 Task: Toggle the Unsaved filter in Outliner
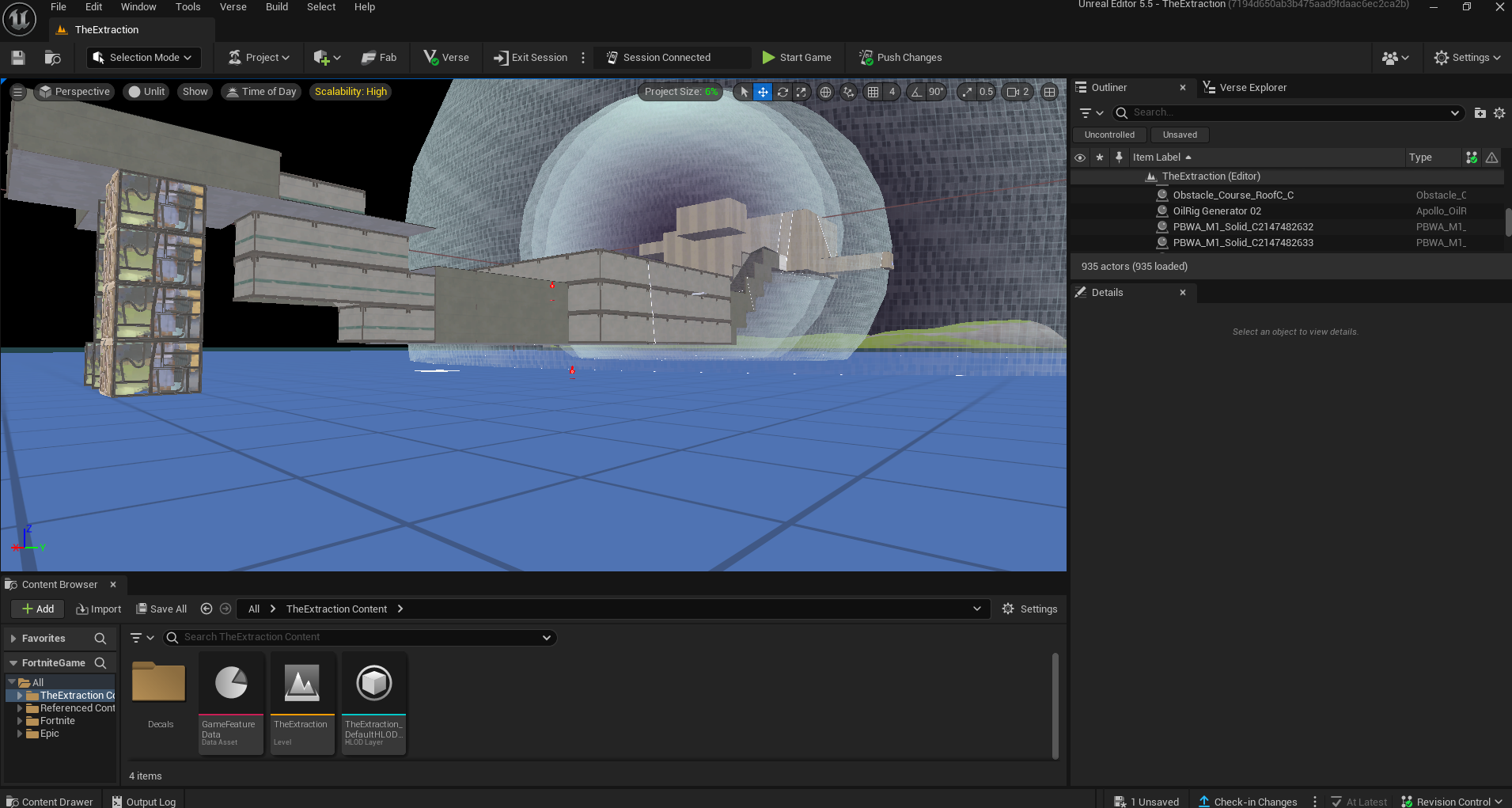(1179, 135)
